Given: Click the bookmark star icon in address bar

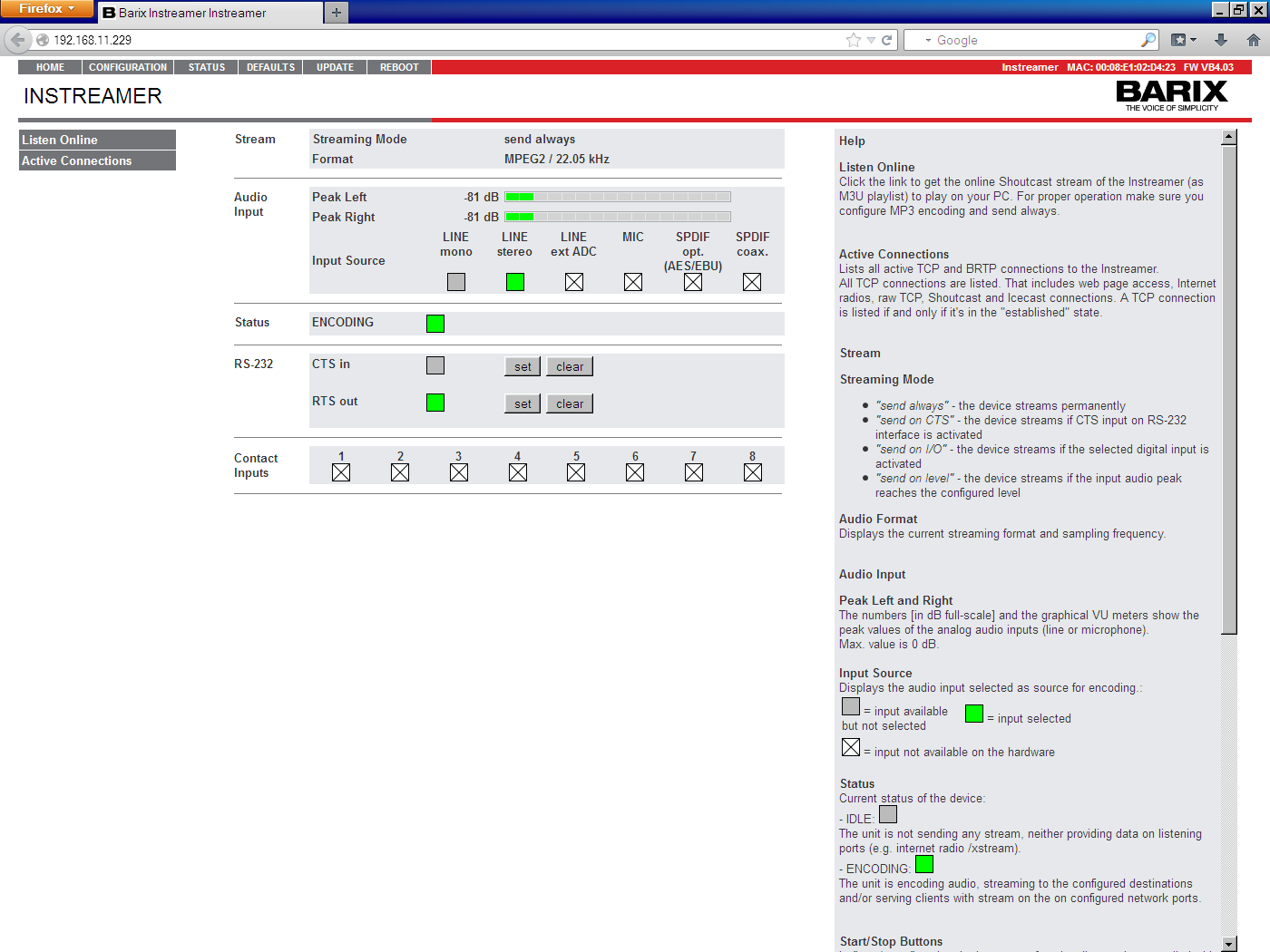Looking at the screenshot, I should [853, 40].
